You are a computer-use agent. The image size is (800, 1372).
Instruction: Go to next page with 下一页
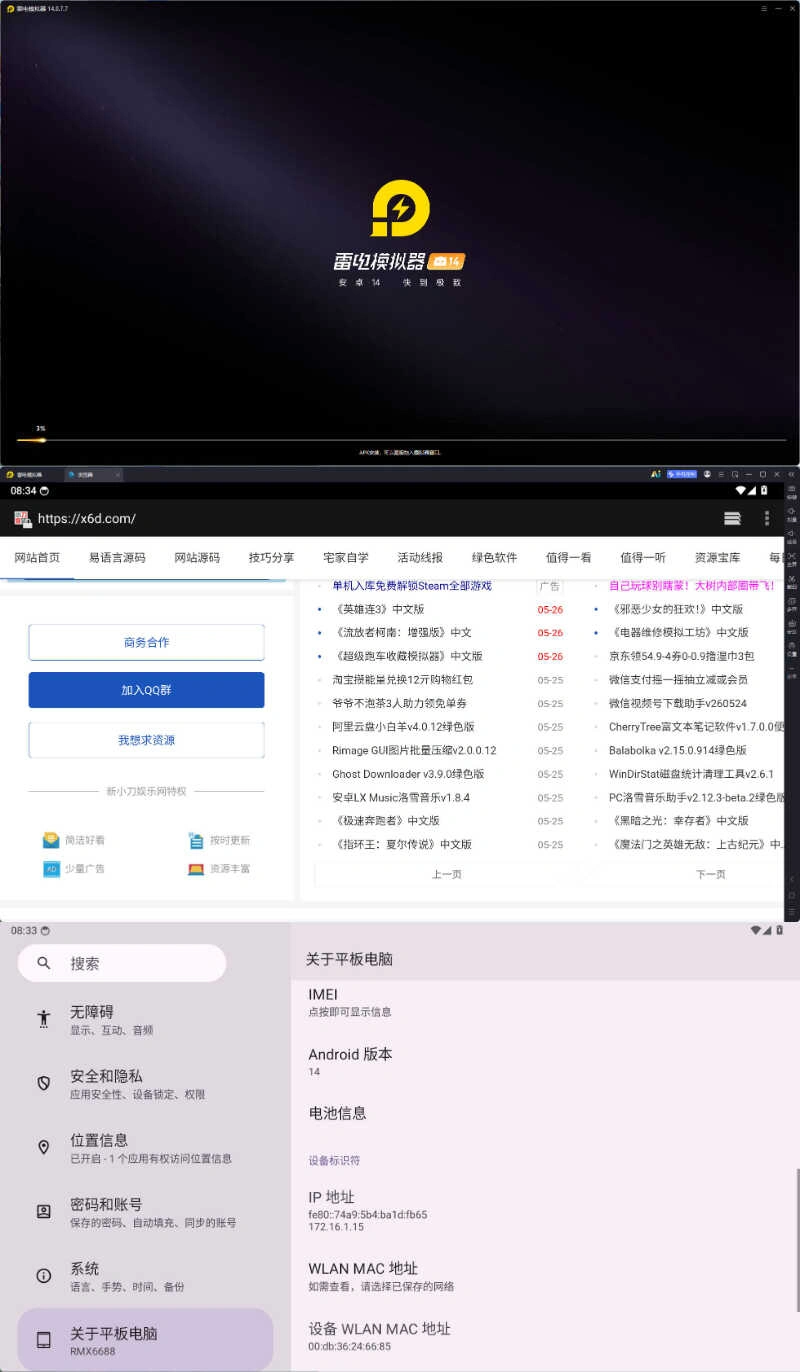pyautogui.click(x=710, y=874)
